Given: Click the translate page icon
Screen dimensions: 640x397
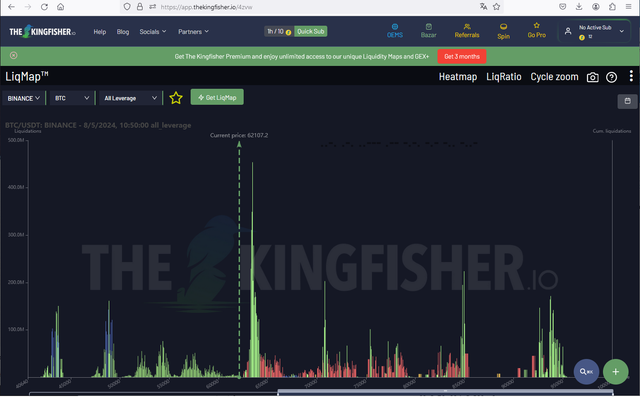Looking at the screenshot, I should (x=483, y=7).
